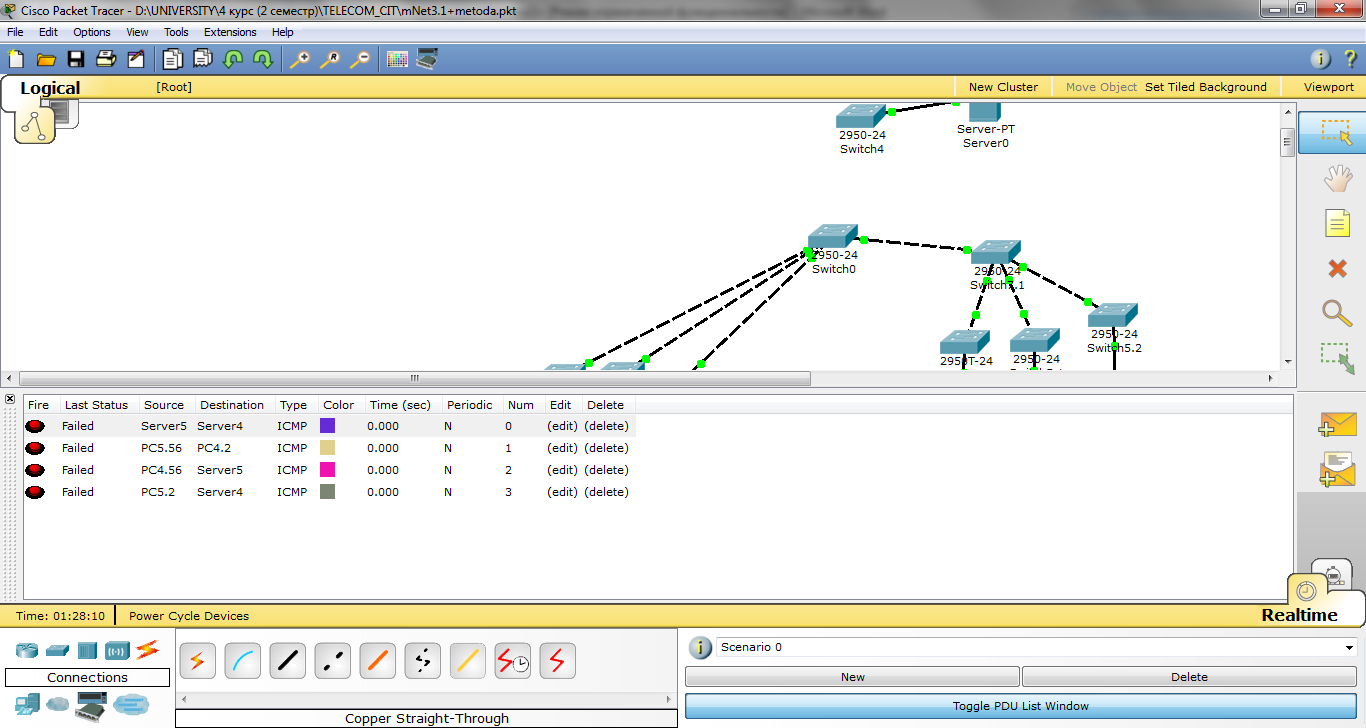Fire the PC4.56 to Server5 PDU
The image size is (1366, 728).
tap(35, 470)
